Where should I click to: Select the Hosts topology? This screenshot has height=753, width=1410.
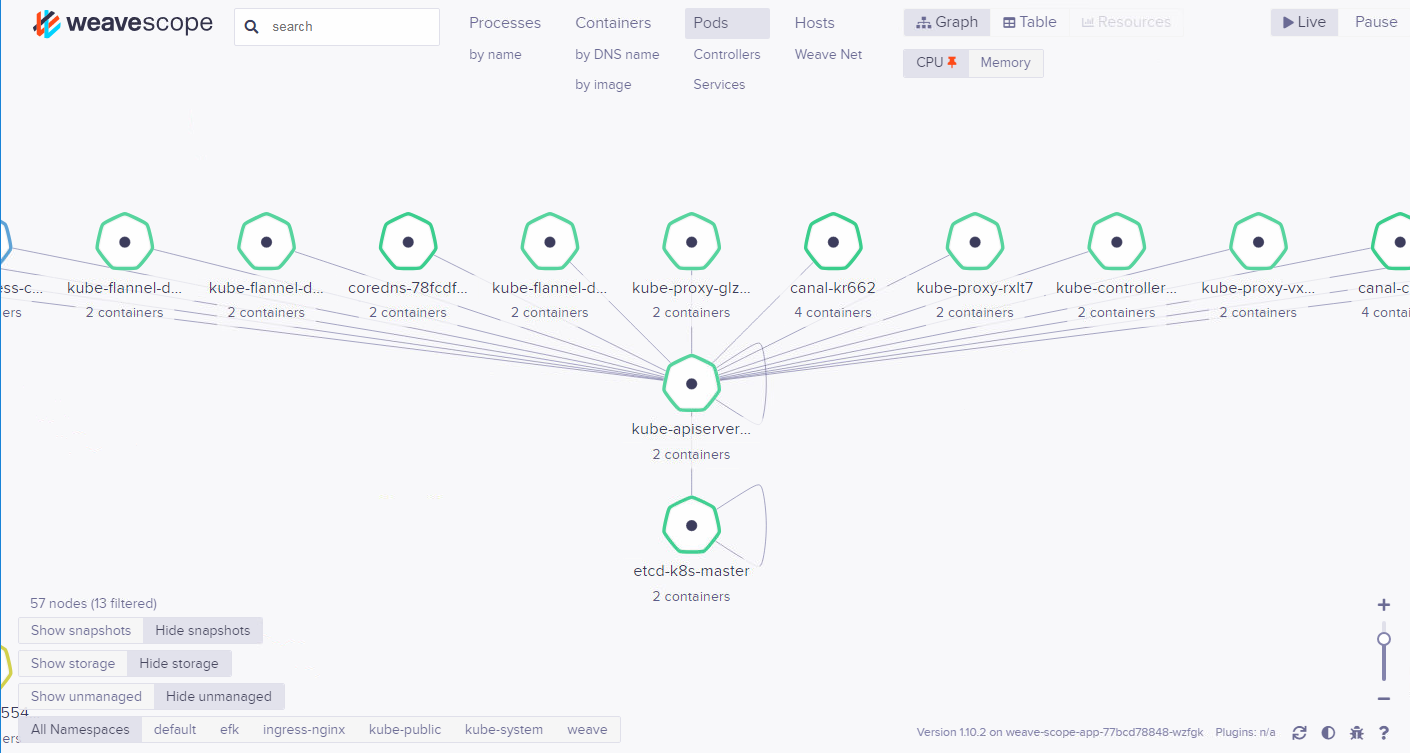click(814, 23)
